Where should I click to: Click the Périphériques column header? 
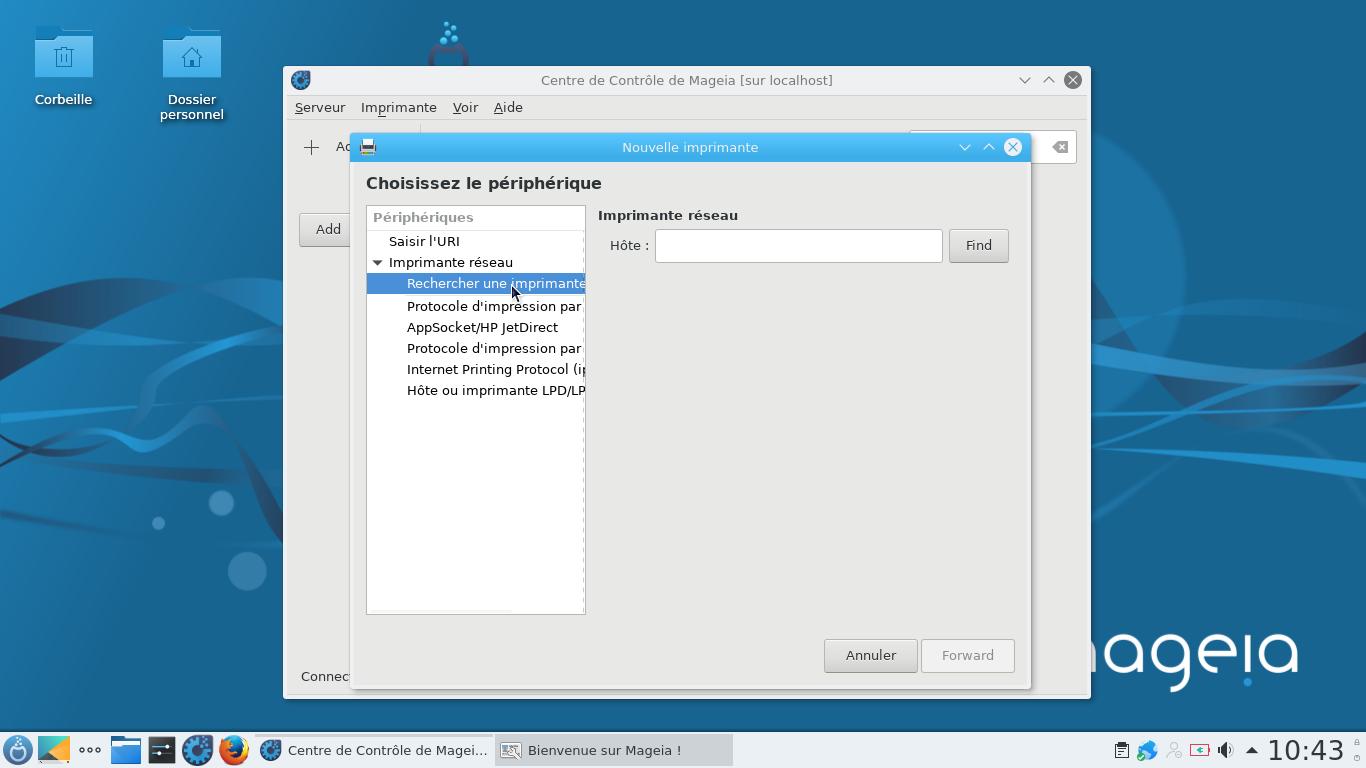tap(476, 217)
